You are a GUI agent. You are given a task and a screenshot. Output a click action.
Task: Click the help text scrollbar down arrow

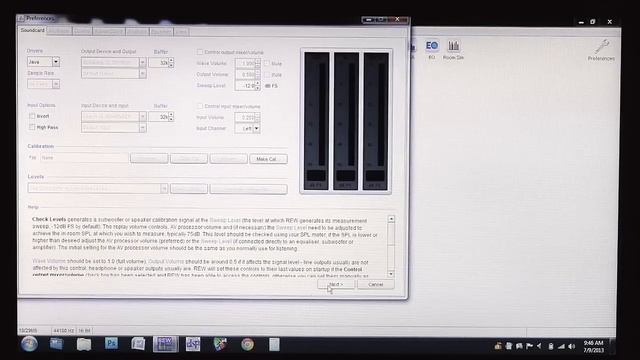click(391, 274)
